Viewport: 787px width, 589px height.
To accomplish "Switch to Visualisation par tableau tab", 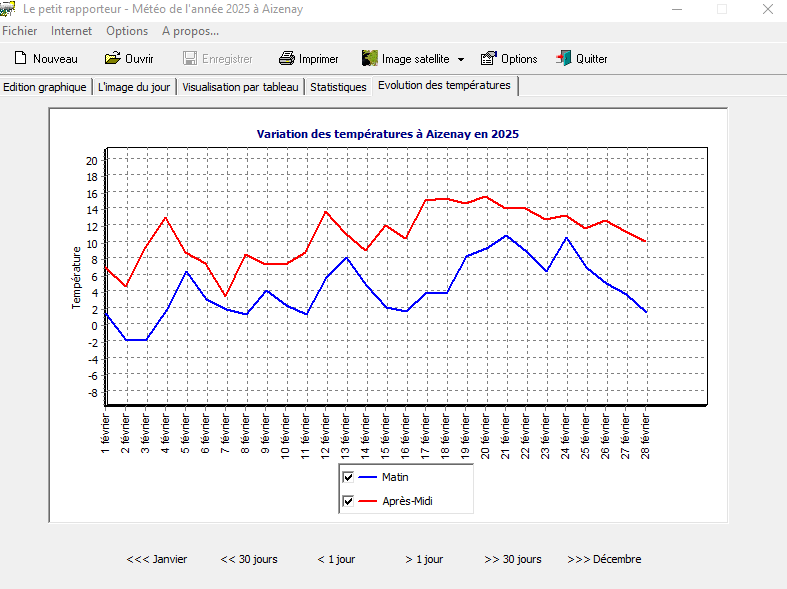I will click(x=240, y=87).
